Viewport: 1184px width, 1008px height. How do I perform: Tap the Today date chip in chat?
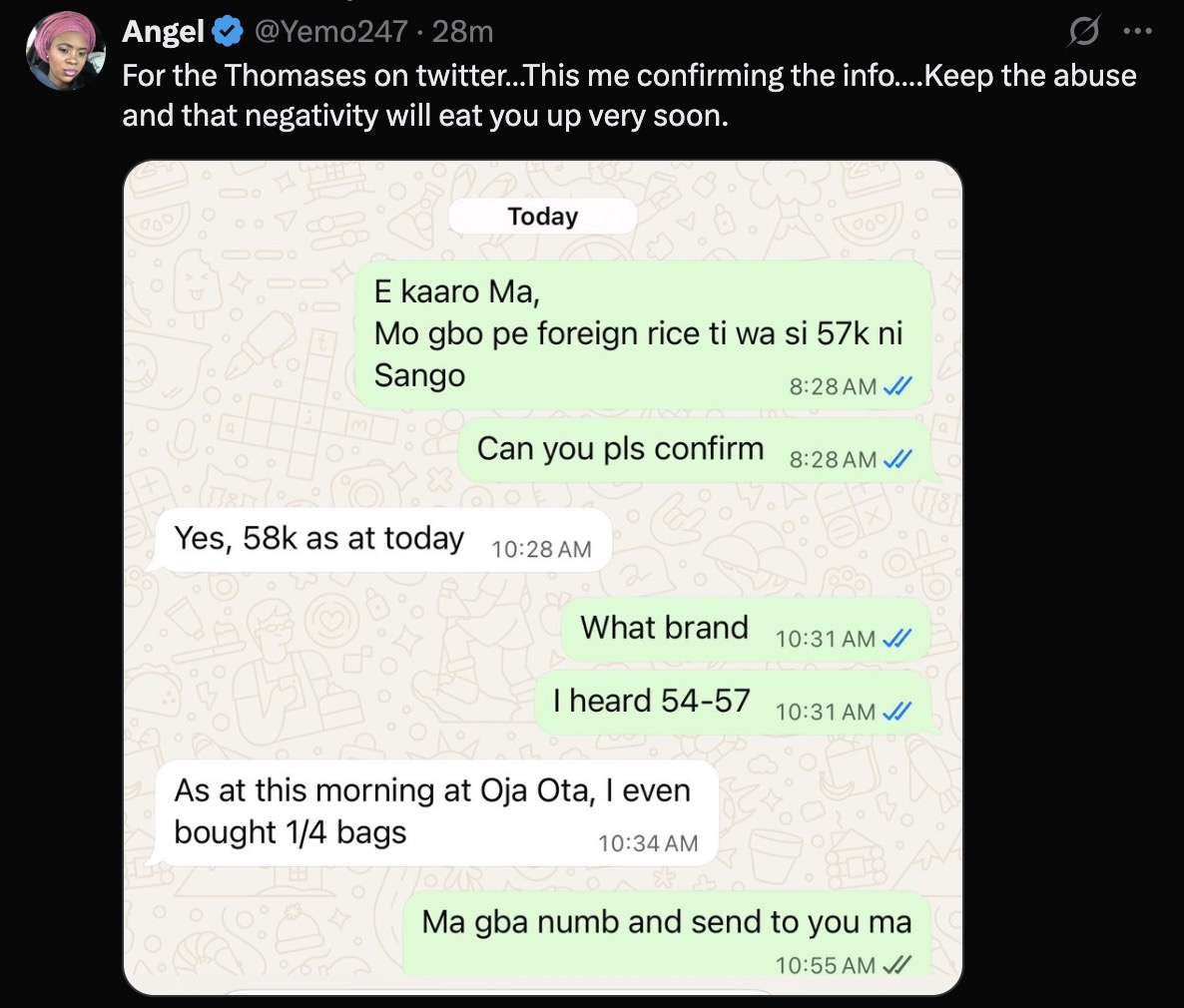tap(542, 217)
